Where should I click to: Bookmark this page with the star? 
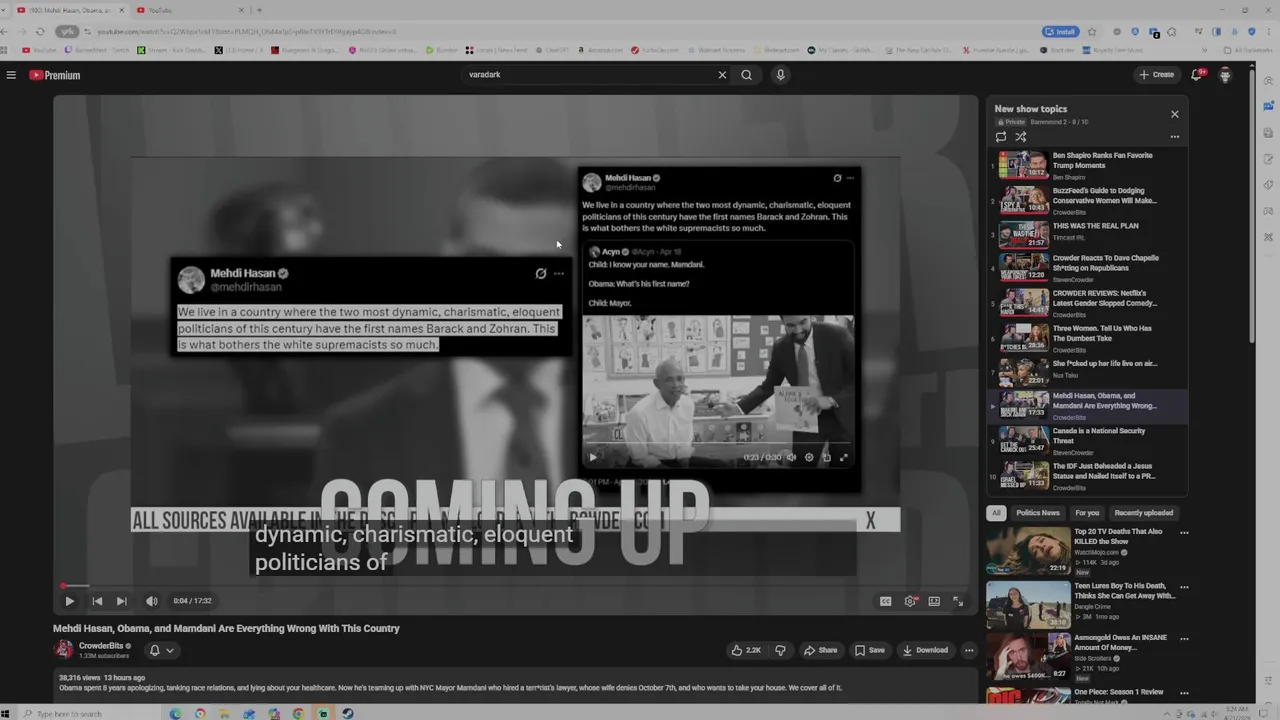1092,31
